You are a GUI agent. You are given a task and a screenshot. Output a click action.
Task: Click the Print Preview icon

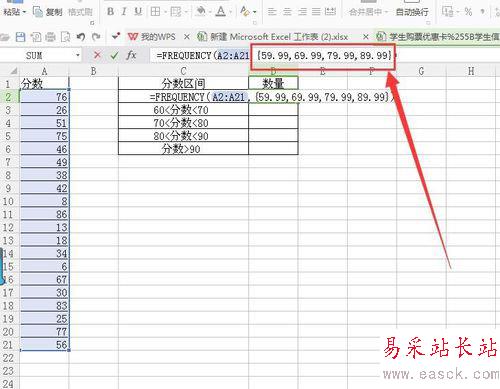tap(65, 37)
